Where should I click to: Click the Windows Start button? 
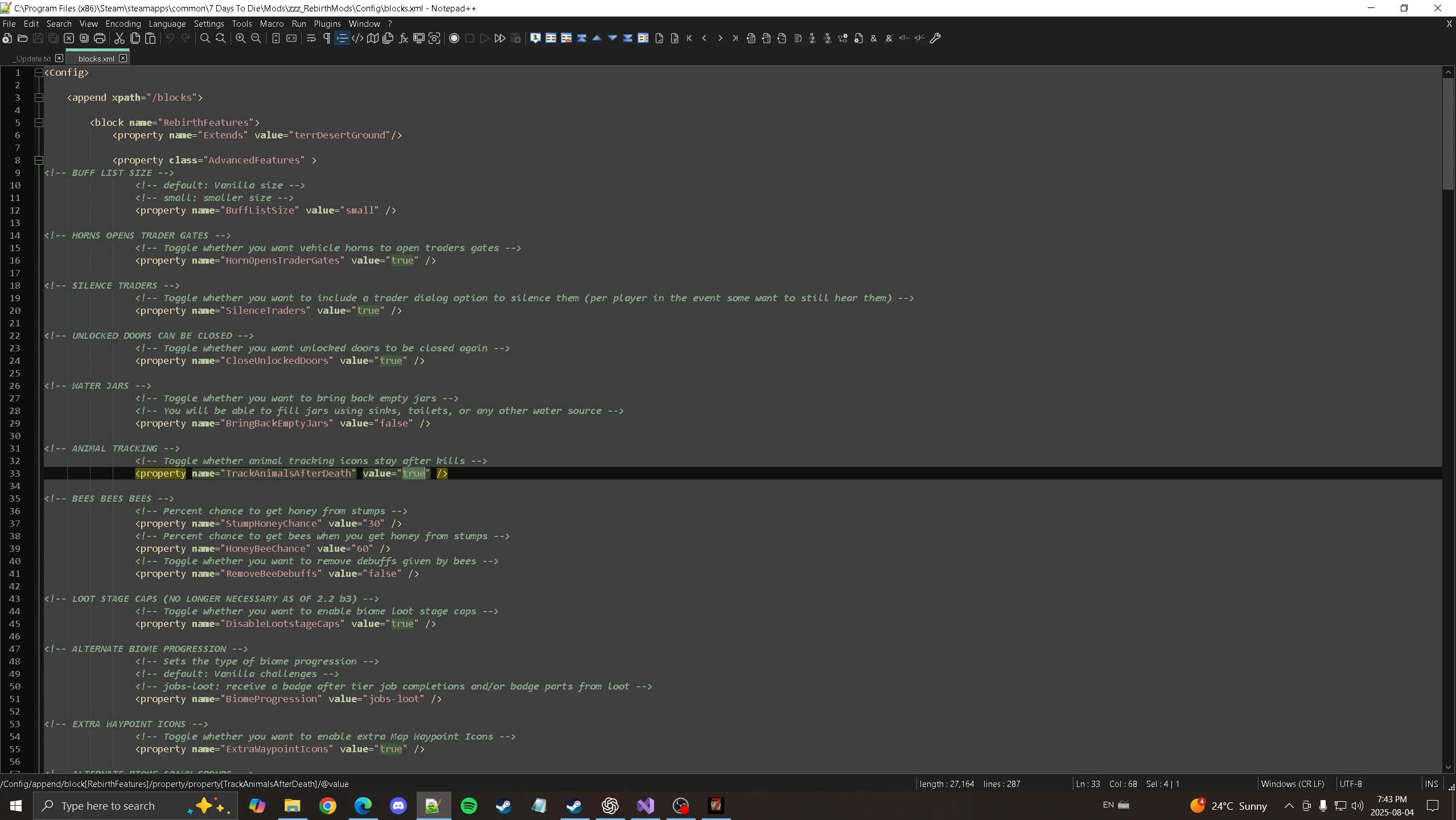16,806
